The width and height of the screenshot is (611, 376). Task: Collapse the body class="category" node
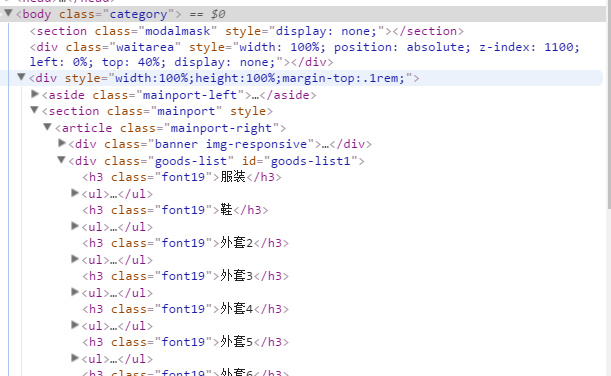pos(8,13)
